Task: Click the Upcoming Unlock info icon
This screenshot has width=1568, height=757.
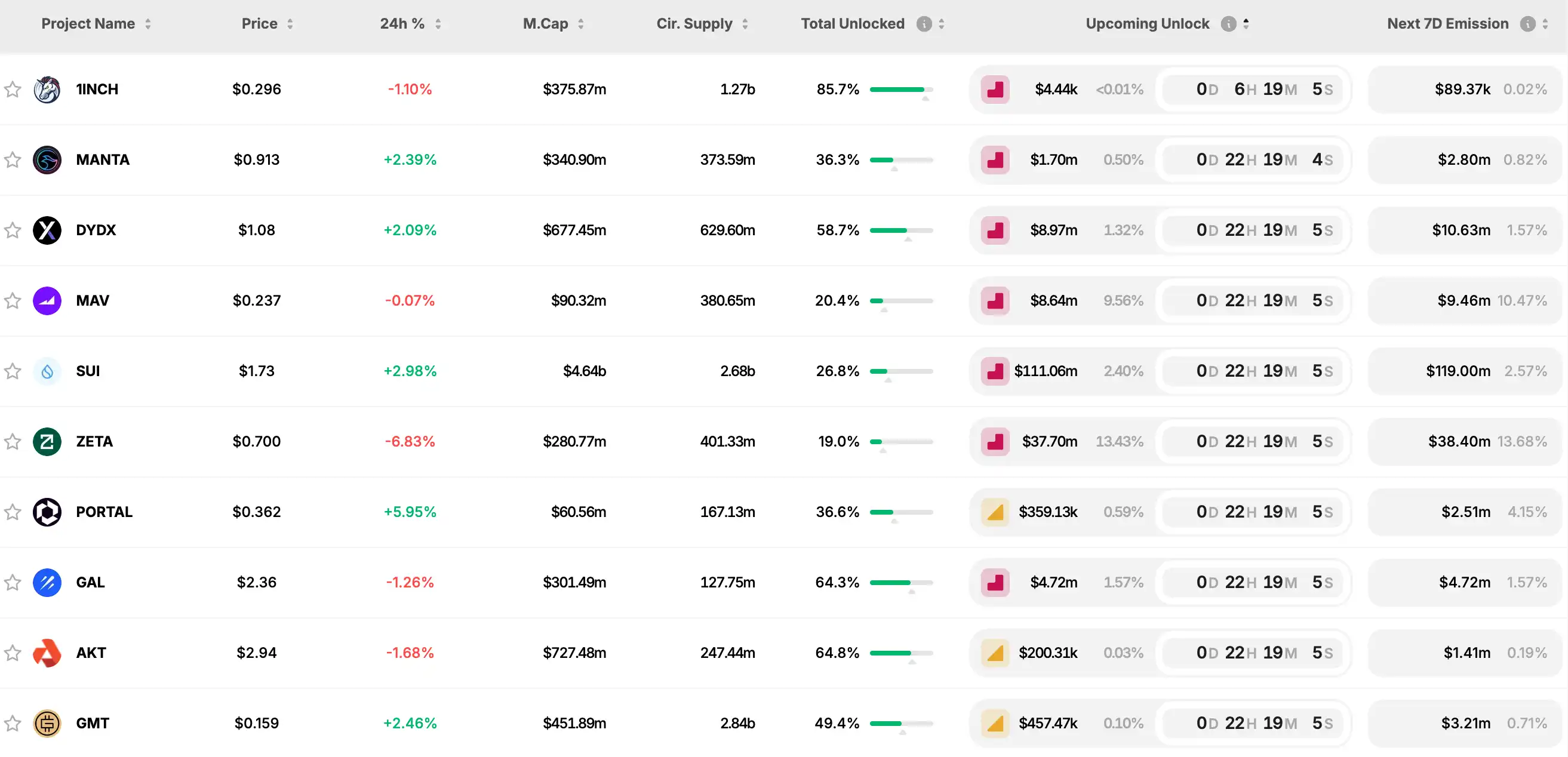Action: tap(1228, 24)
